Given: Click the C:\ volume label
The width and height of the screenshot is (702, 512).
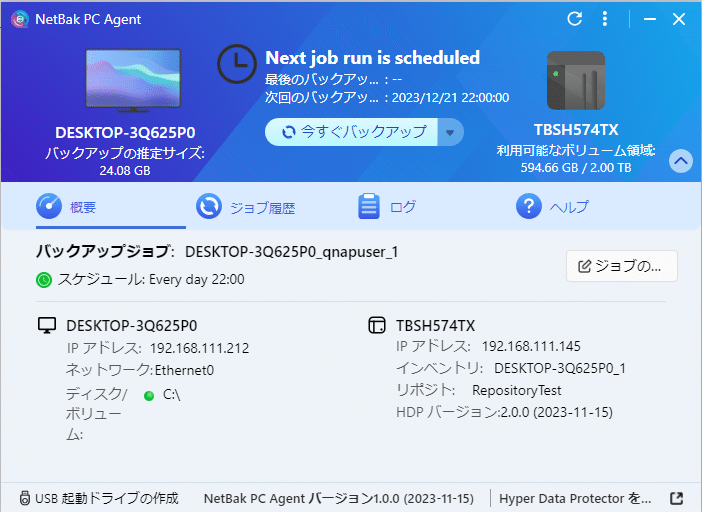Looking at the screenshot, I should (171, 395).
